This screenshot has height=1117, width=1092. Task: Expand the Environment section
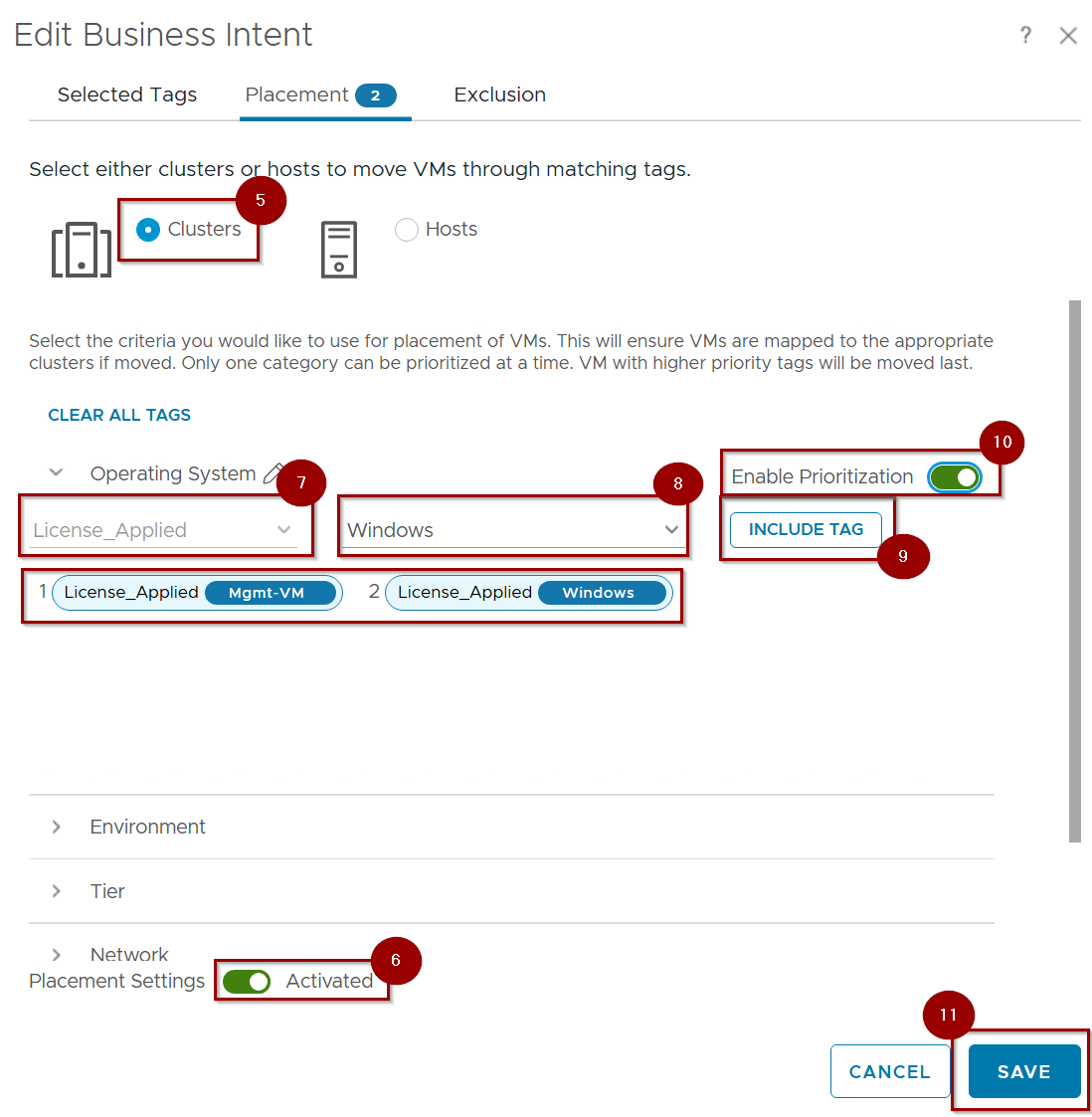57,827
